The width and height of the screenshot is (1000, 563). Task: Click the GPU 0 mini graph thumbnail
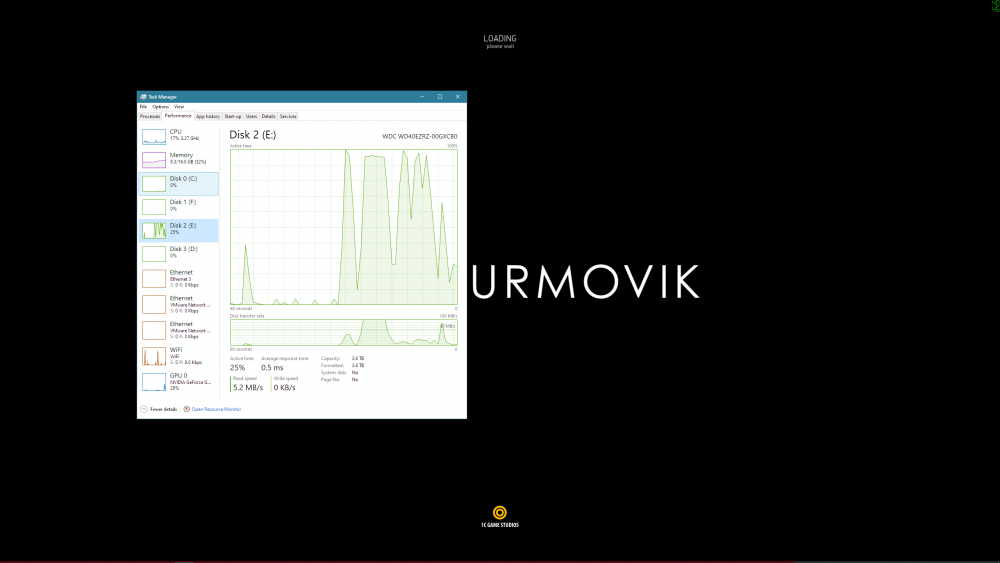(154, 382)
